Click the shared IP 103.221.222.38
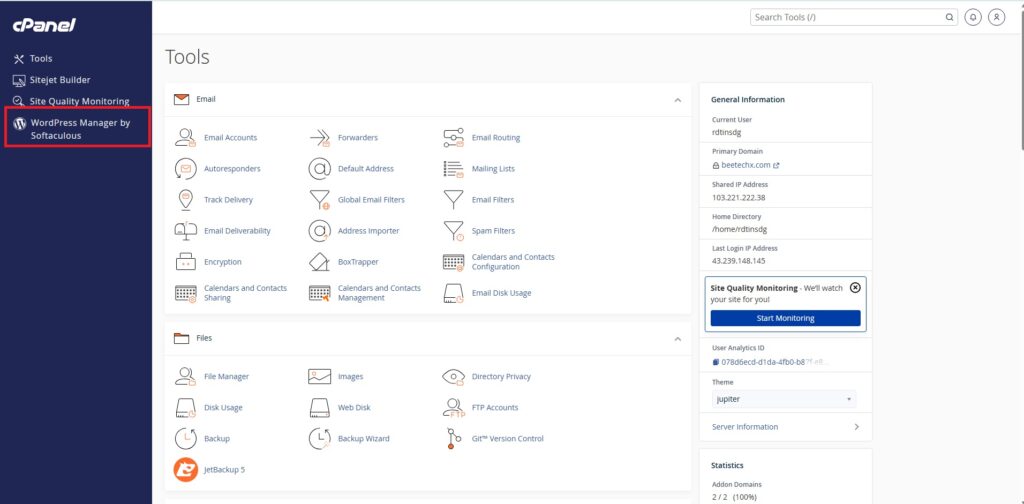The height and width of the screenshot is (504, 1024). (x=739, y=197)
